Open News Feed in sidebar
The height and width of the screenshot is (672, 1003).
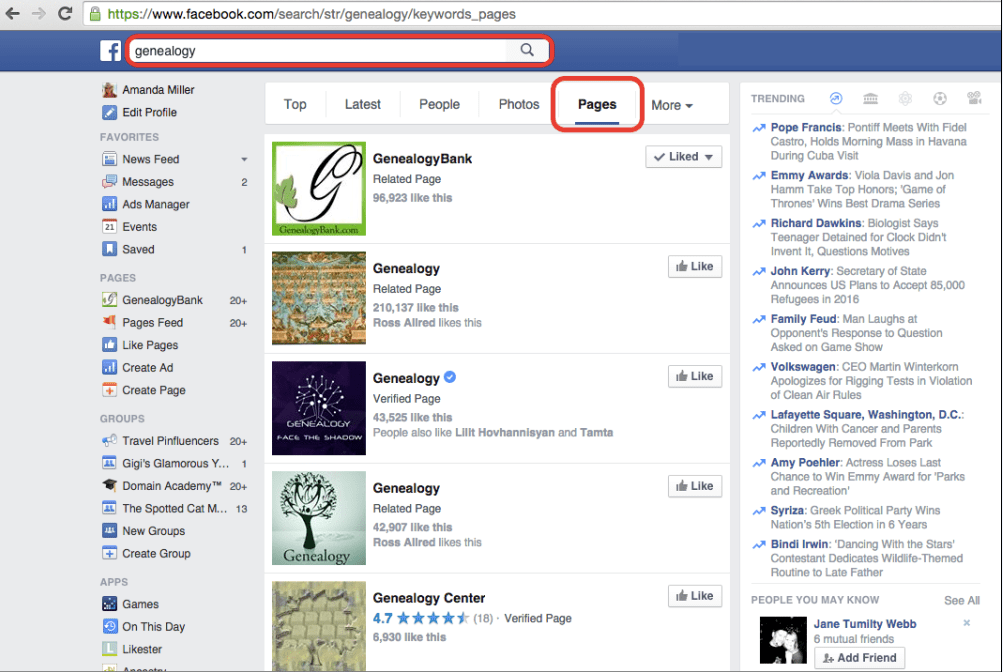click(150, 159)
